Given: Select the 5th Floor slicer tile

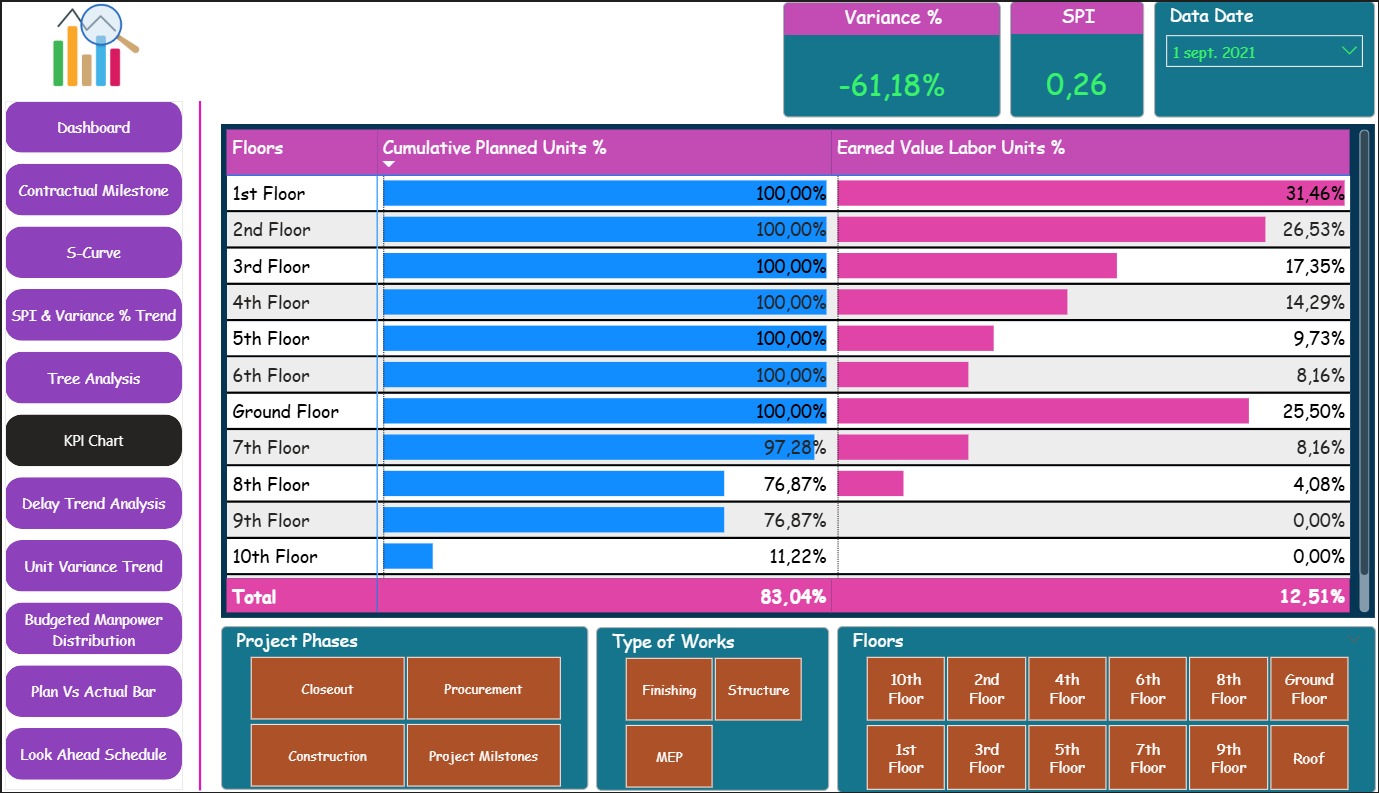Looking at the screenshot, I should [x=1067, y=758].
